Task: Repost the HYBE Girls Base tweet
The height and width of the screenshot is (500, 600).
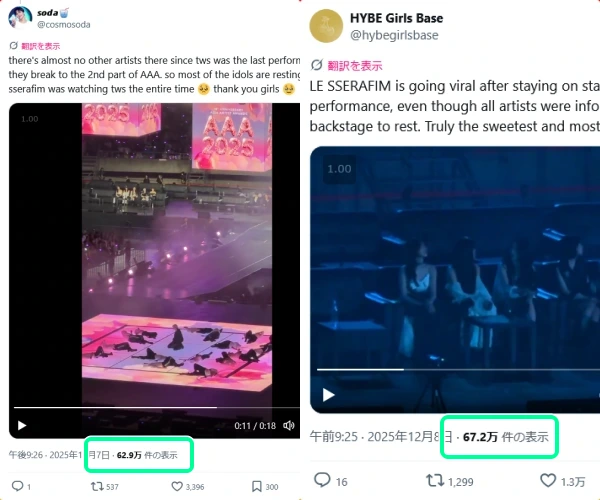Action: click(435, 481)
